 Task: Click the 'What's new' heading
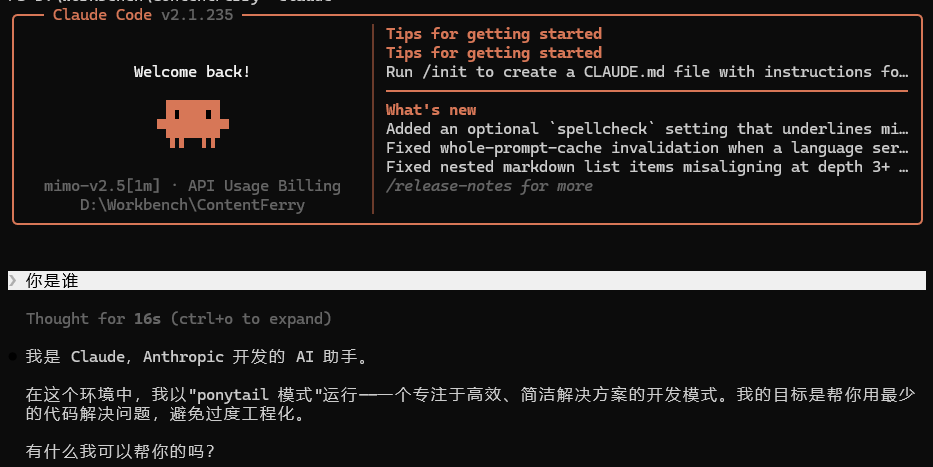431,110
